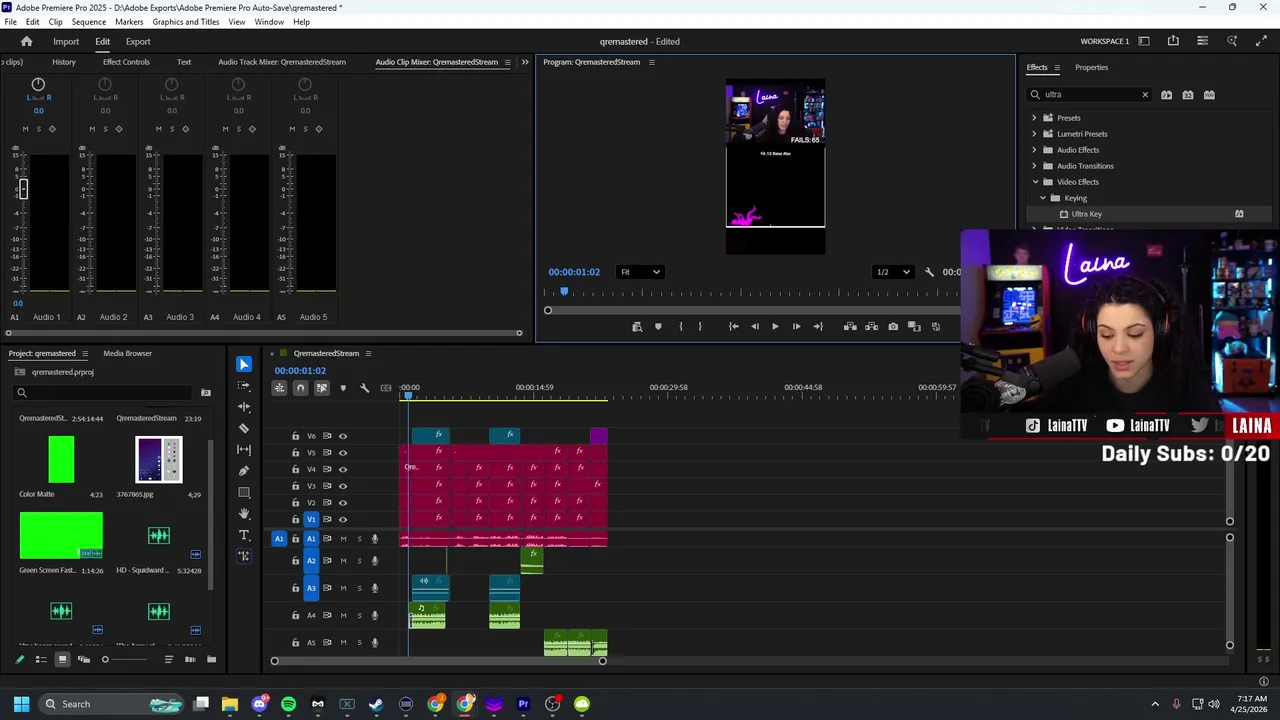Toggle Linked Selection in timeline
Screen dimensions: 1280x720
click(x=321, y=388)
